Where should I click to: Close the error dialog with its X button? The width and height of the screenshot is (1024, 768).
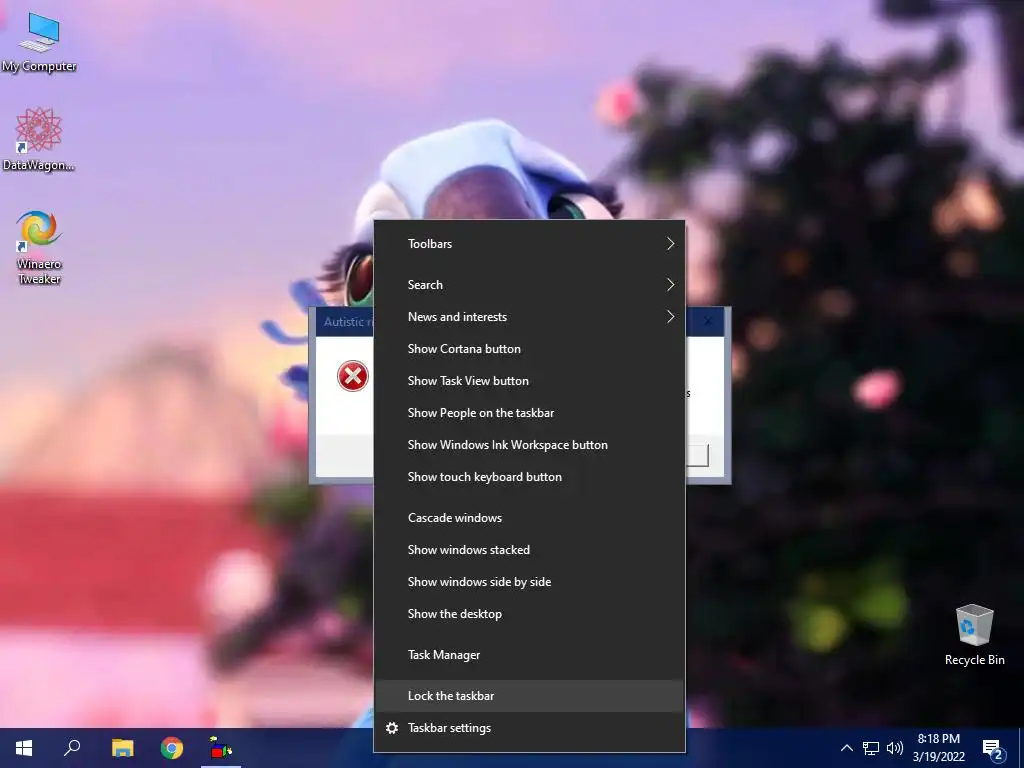(708, 321)
